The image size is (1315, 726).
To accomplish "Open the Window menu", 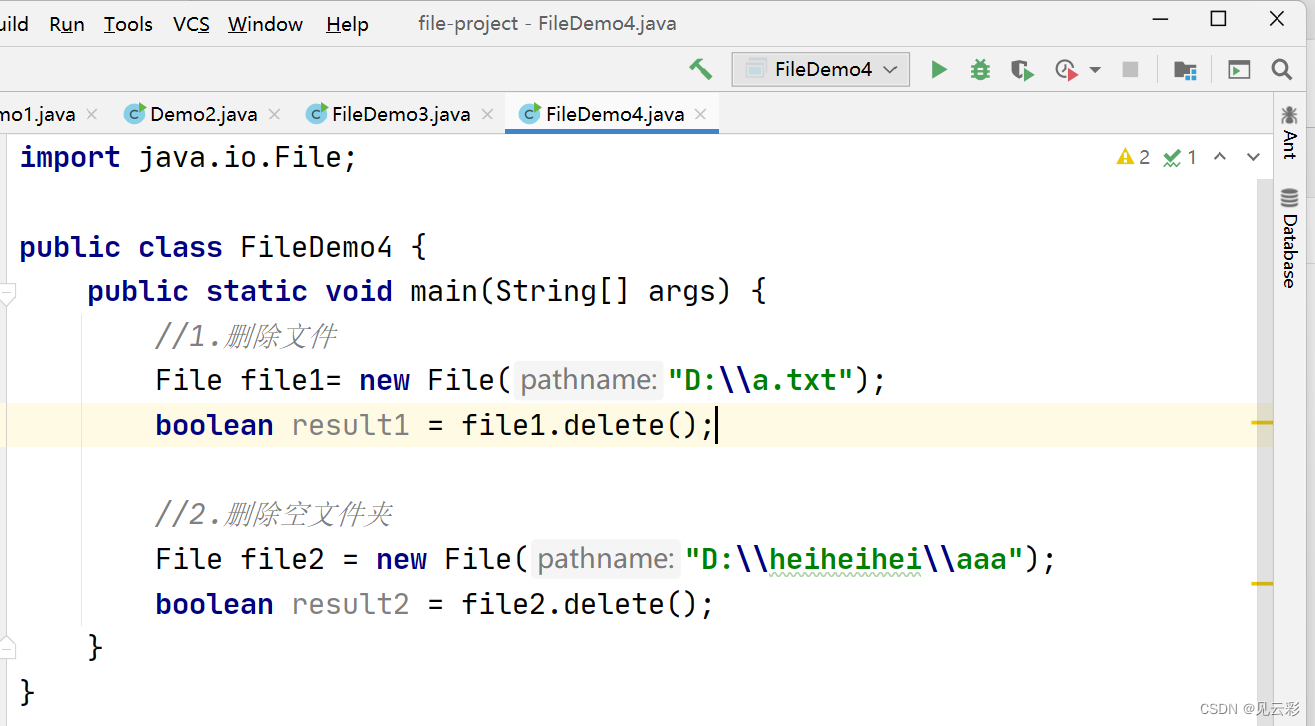I will click(265, 24).
